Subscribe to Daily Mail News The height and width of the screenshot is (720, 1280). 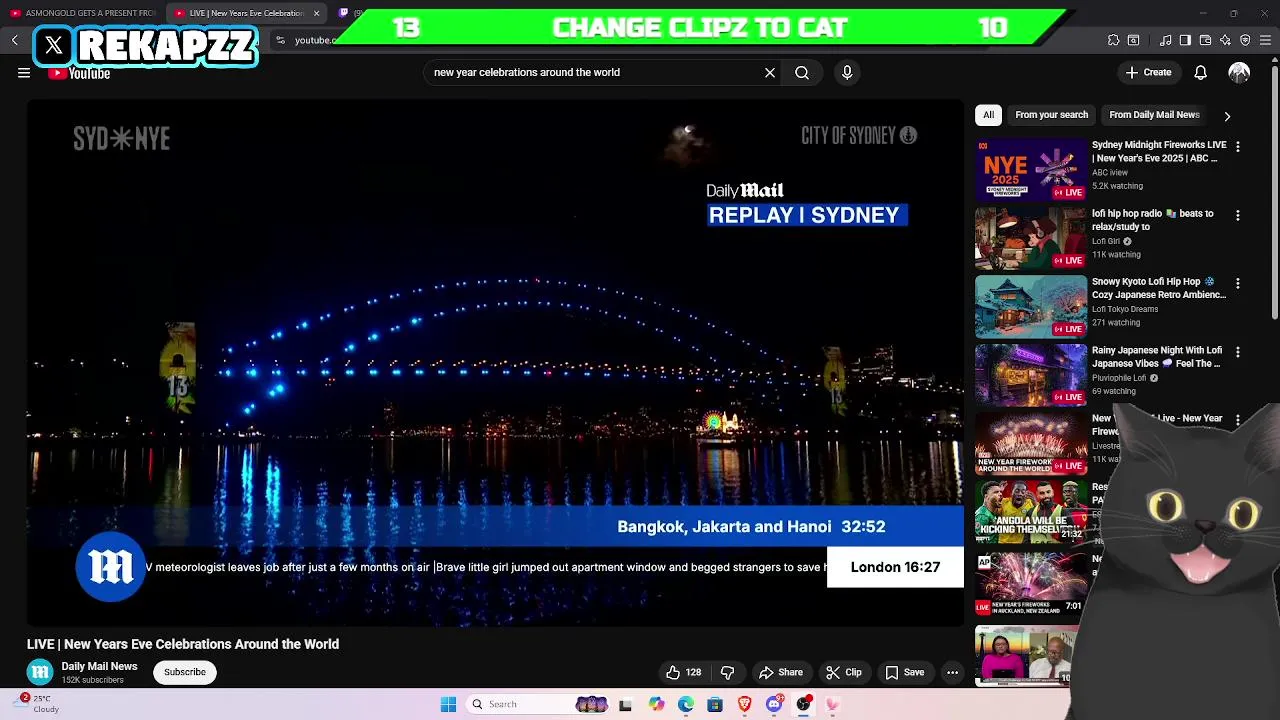[x=185, y=672]
